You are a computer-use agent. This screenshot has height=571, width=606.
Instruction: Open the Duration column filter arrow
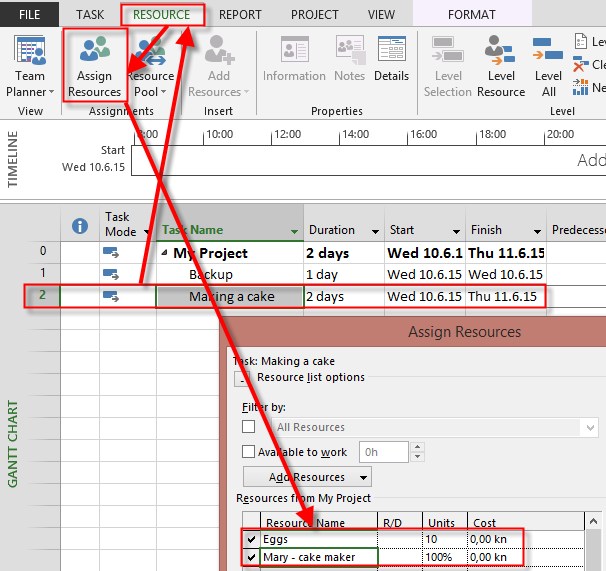(375, 231)
